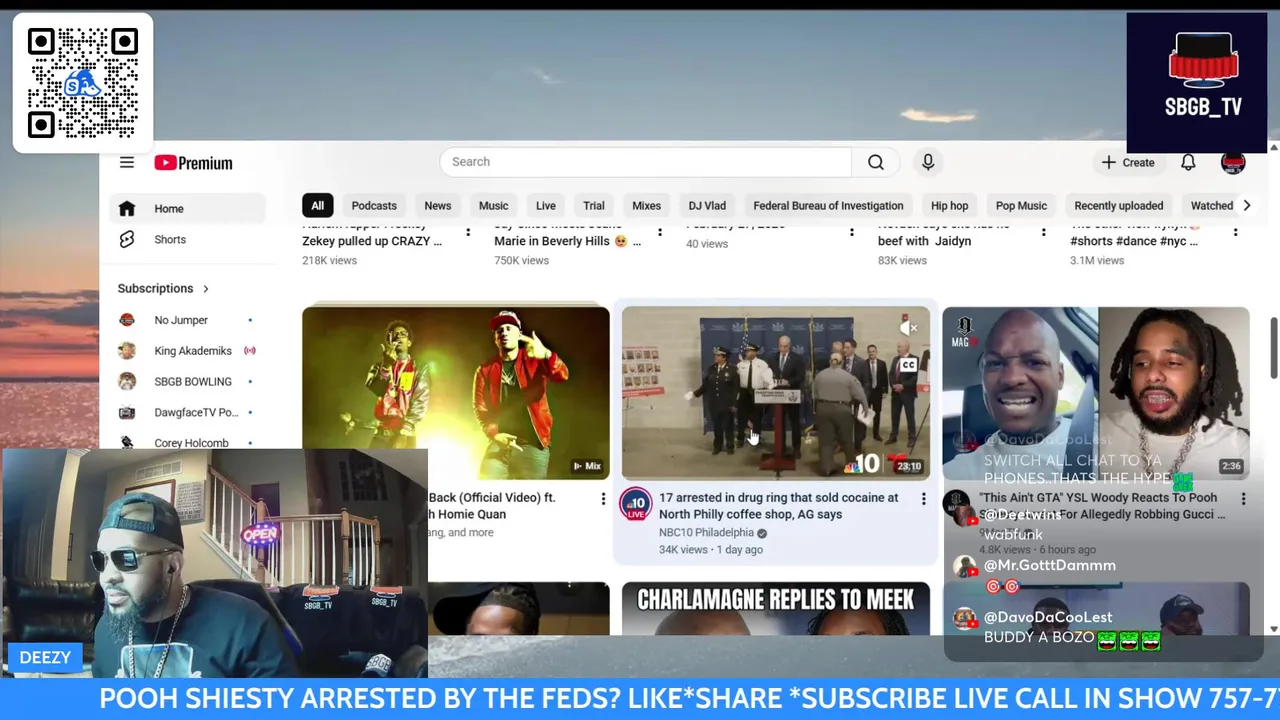Start voice search with microphone icon
This screenshot has width=1280, height=720.
928,162
